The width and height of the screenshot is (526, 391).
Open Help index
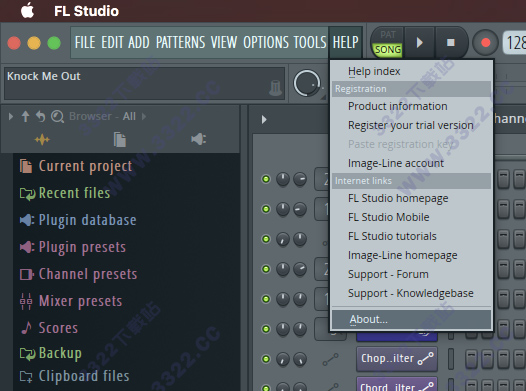(x=411, y=71)
